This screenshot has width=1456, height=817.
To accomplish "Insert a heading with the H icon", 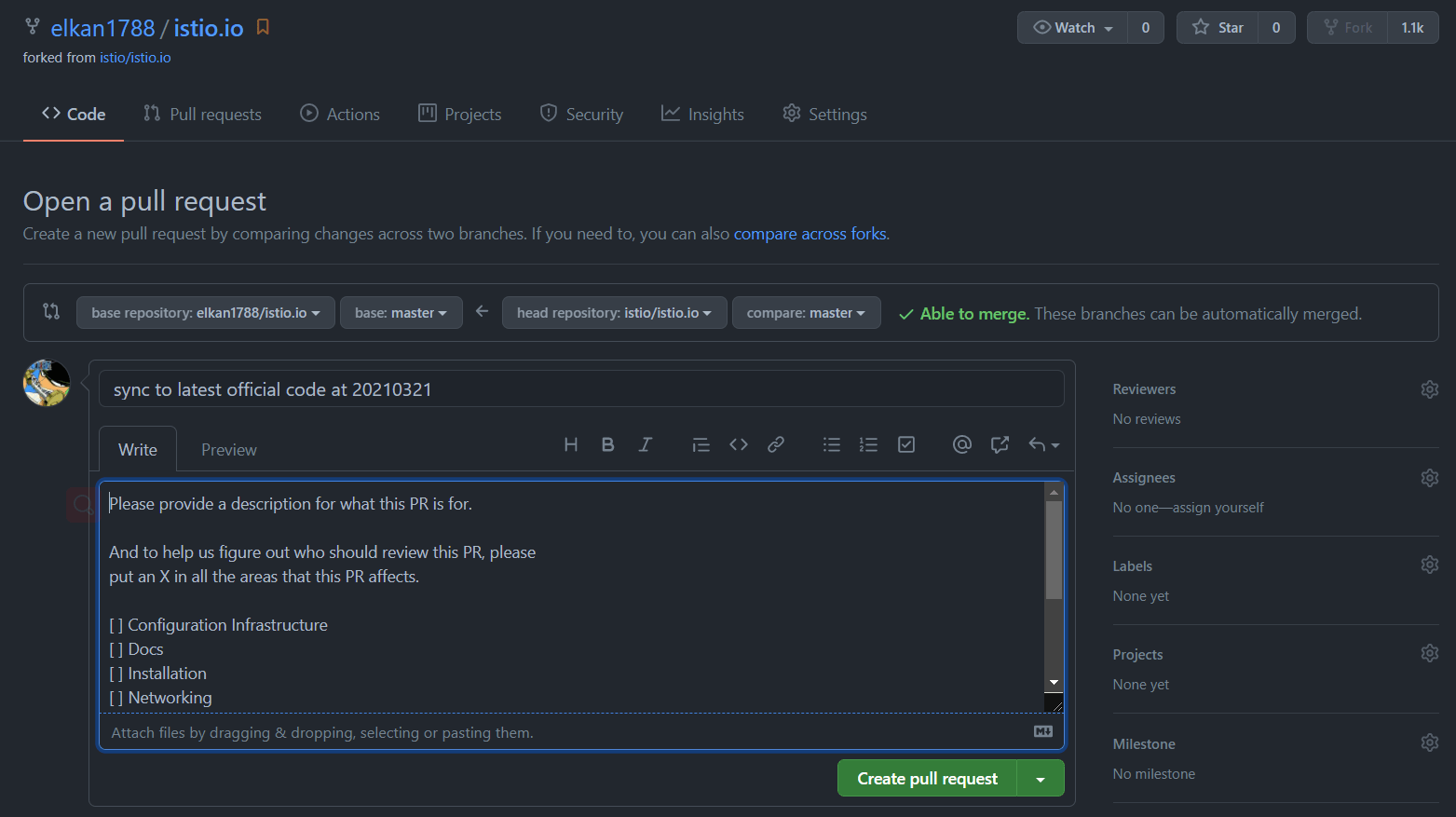I will tap(571, 444).
